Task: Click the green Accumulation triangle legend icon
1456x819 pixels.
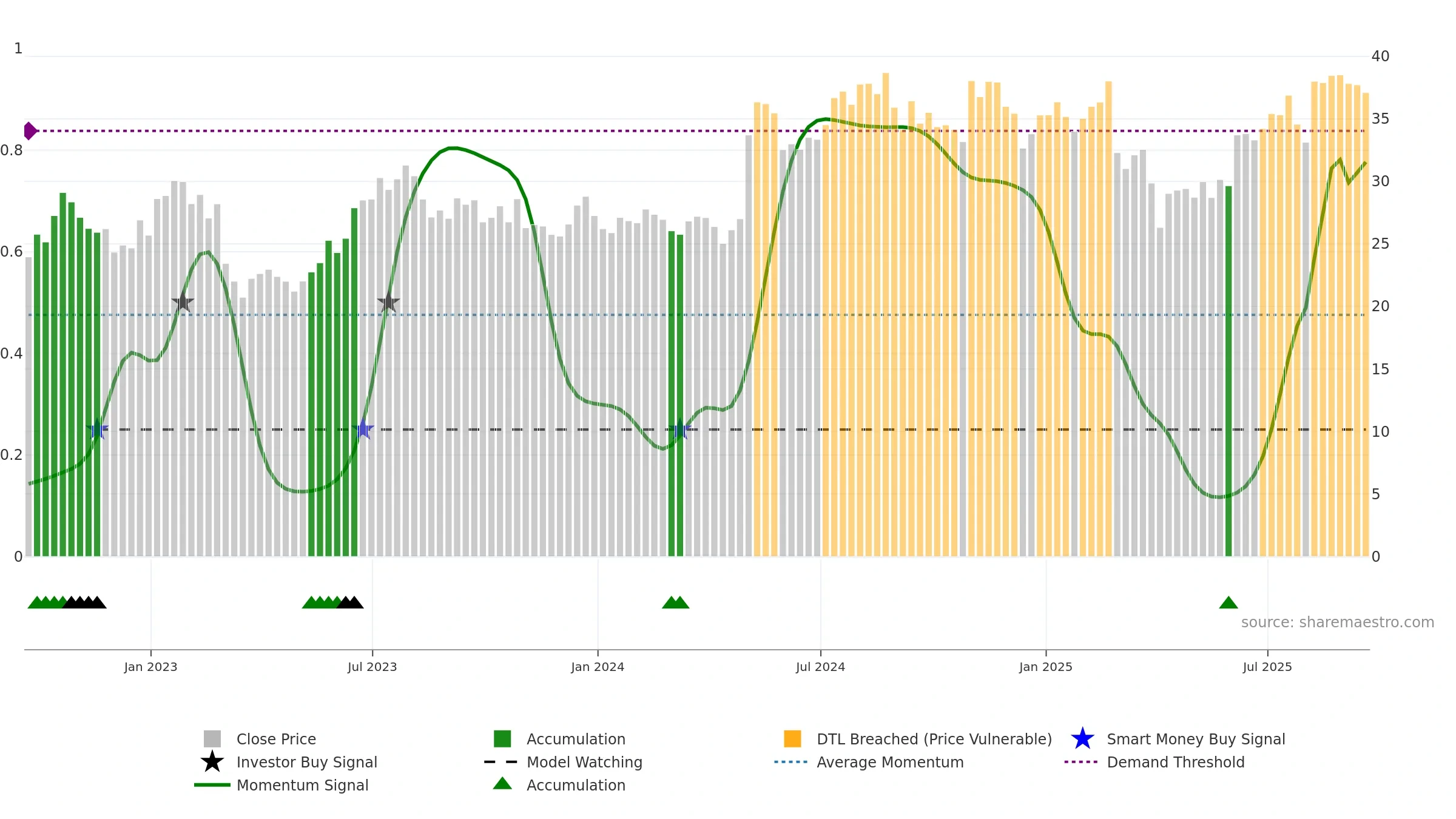Action: tap(502, 784)
